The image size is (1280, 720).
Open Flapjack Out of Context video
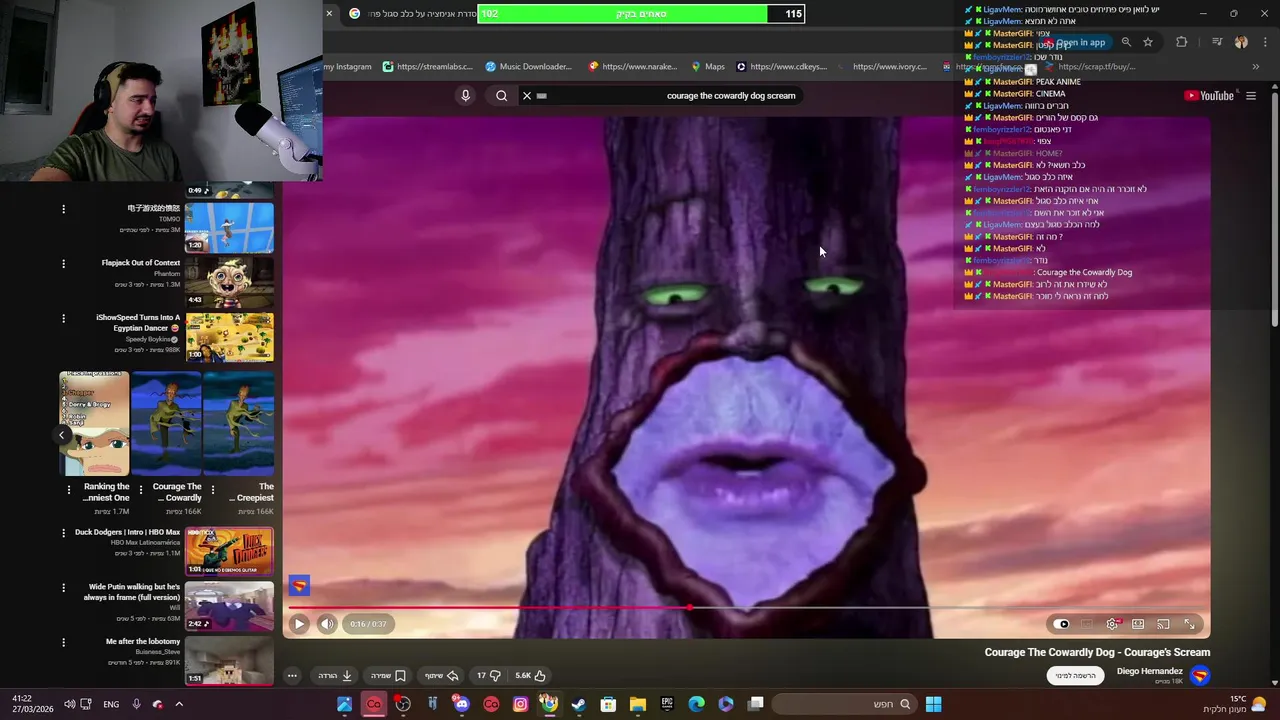pyautogui.click(x=229, y=281)
